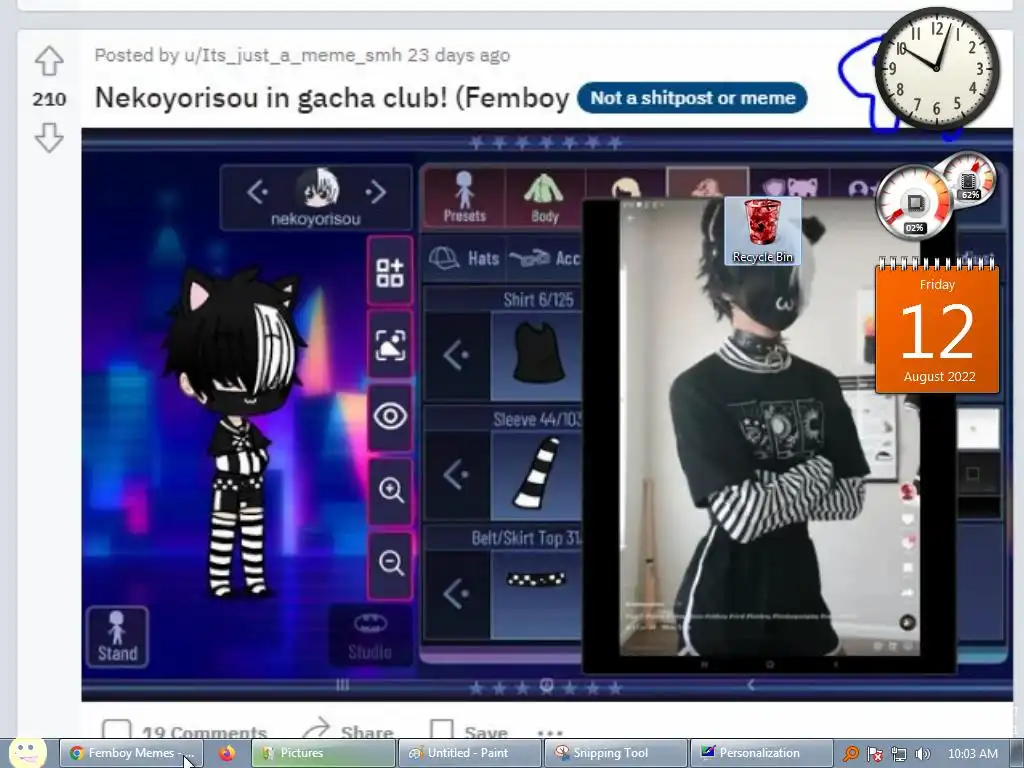The image size is (1024, 768).
Task: Click the Studio button in the image
Action: (x=370, y=637)
